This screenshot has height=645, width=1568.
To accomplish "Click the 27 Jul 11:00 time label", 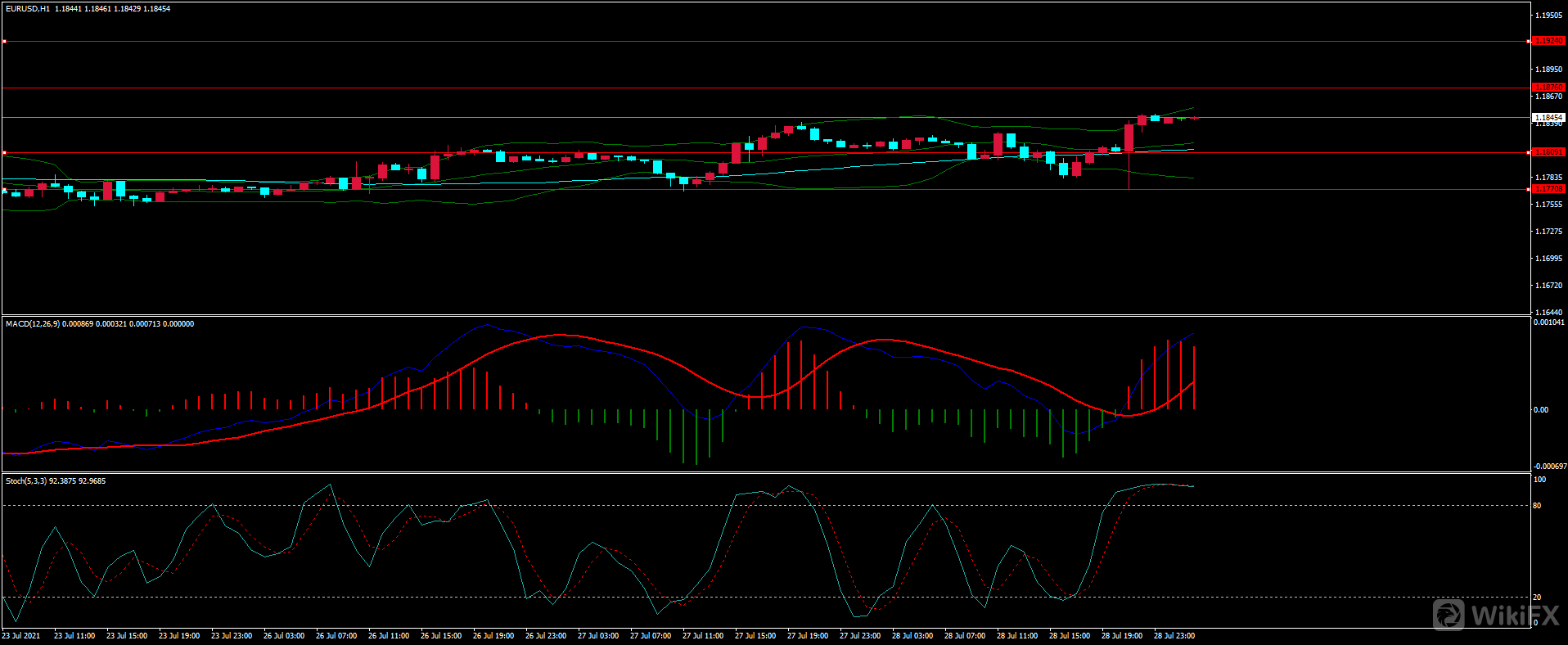I will click(702, 636).
